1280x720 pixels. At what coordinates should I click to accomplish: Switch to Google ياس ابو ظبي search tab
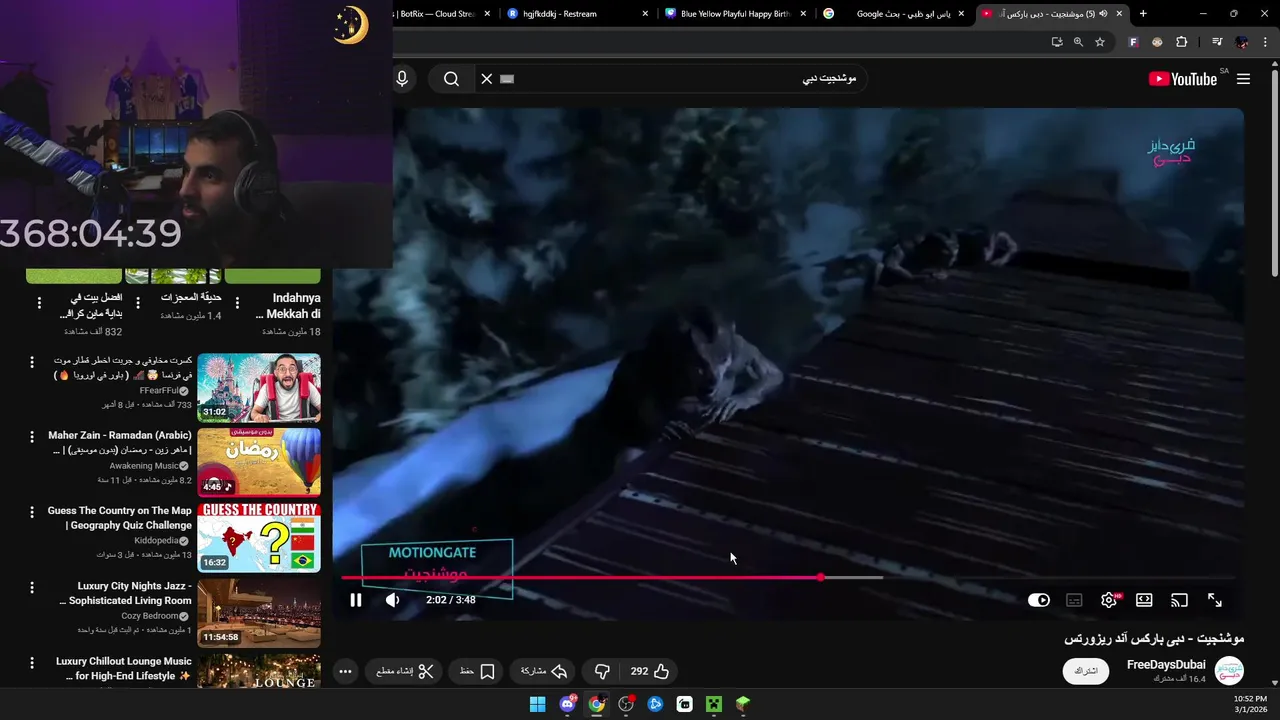coord(893,14)
